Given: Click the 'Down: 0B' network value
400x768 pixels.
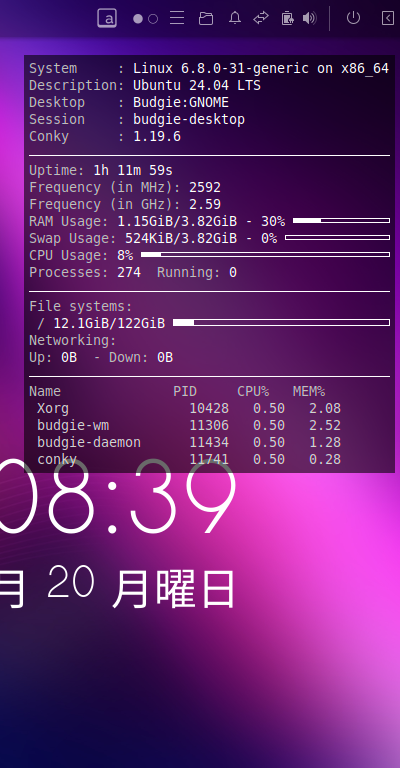Looking at the screenshot, I should click(x=141, y=358).
